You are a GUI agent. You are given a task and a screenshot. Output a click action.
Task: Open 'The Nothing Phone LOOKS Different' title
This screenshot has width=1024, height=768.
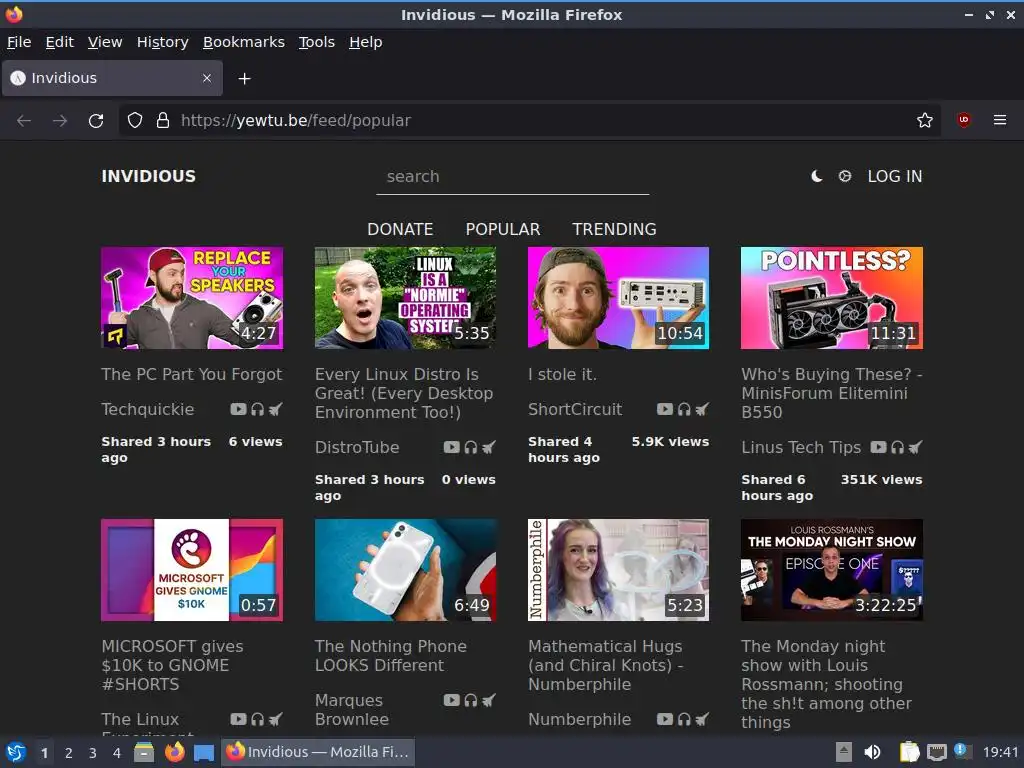(x=391, y=656)
